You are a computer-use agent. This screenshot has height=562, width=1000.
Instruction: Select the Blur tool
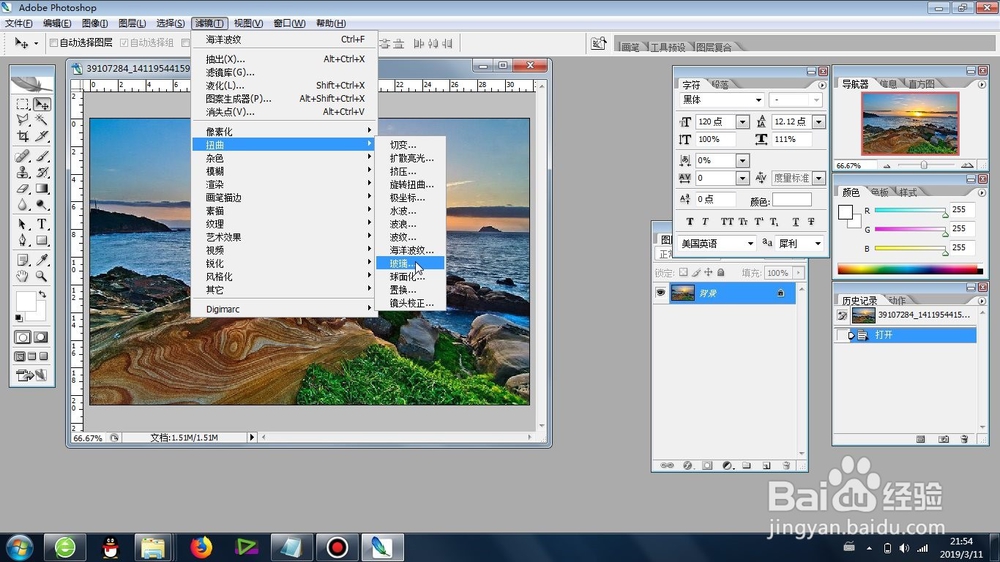(23, 205)
